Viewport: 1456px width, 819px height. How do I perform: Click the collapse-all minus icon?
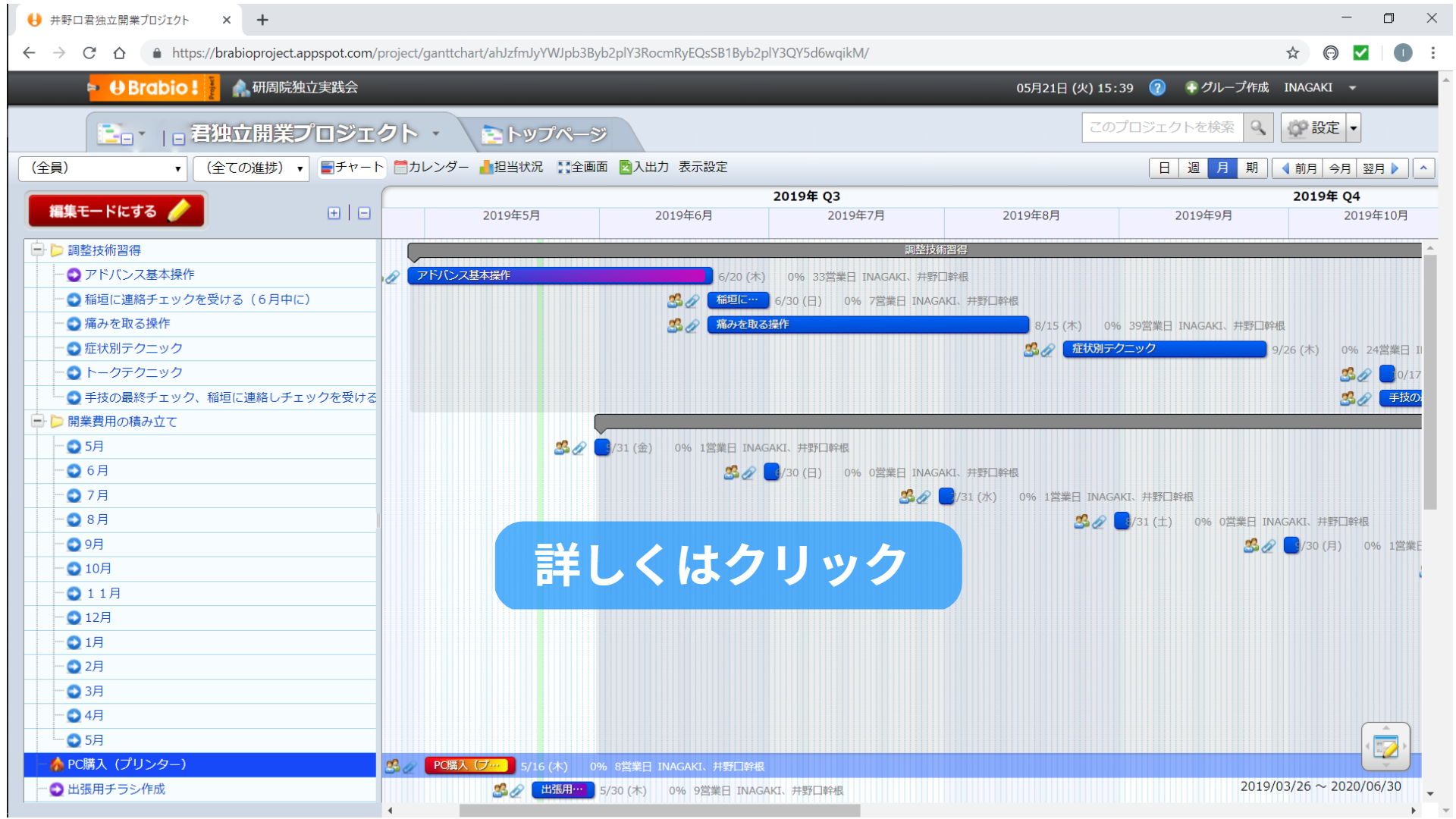(x=364, y=213)
